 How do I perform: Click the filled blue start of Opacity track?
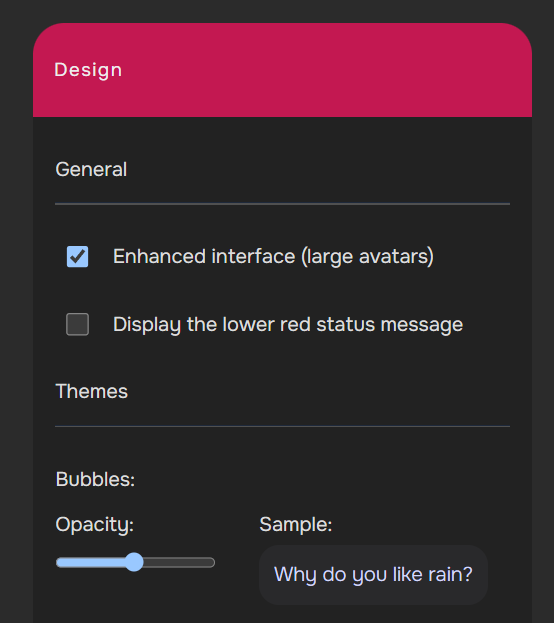(91, 563)
